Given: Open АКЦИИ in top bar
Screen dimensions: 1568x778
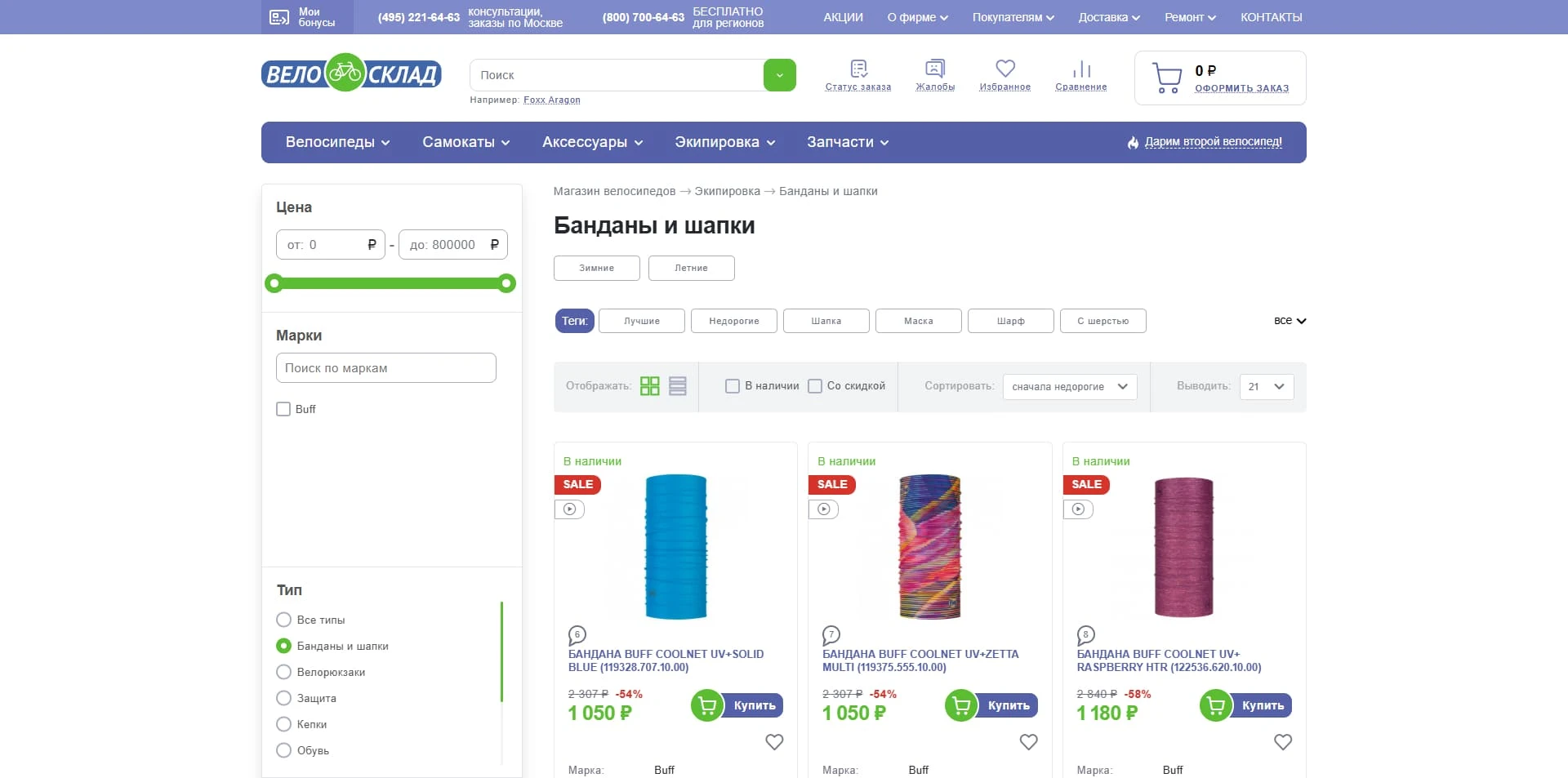Looking at the screenshot, I should tap(843, 17).
